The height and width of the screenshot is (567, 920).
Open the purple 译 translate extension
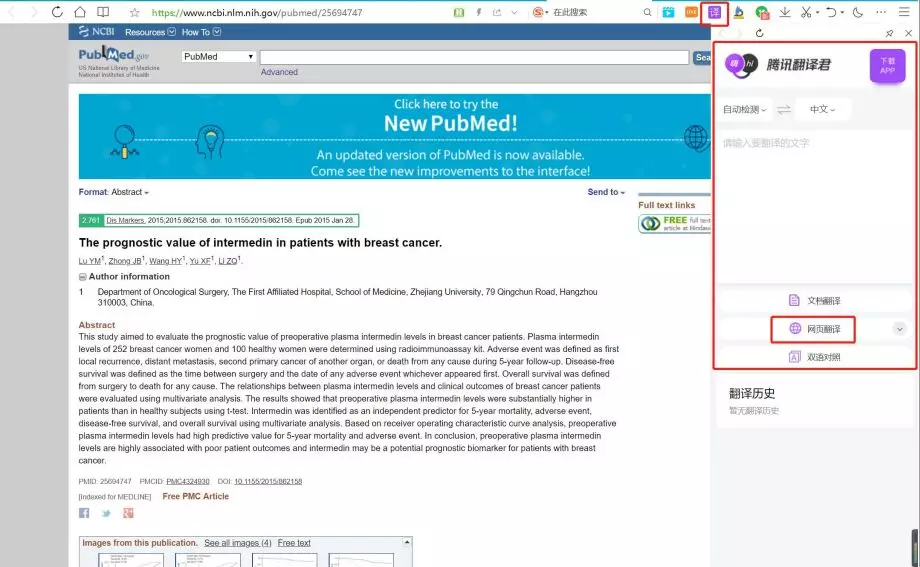click(714, 12)
